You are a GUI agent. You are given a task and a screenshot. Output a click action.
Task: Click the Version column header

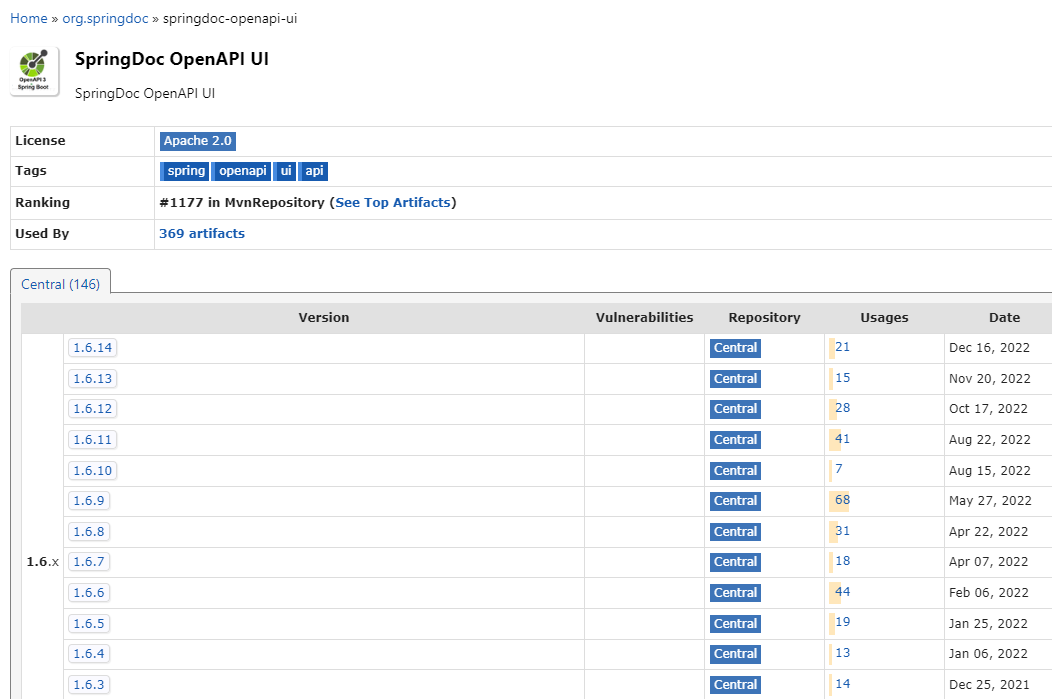[x=323, y=318]
